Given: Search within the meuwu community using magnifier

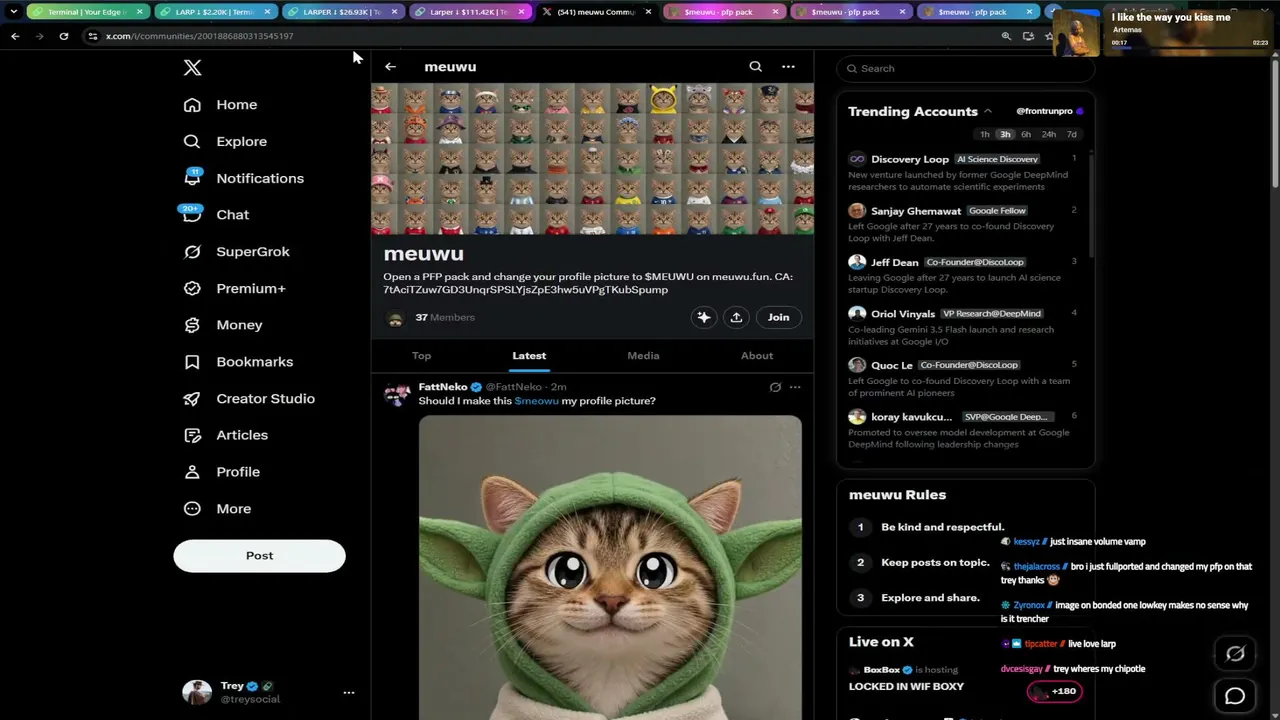Looking at the screenshot, I should click(x=756, y=67).
